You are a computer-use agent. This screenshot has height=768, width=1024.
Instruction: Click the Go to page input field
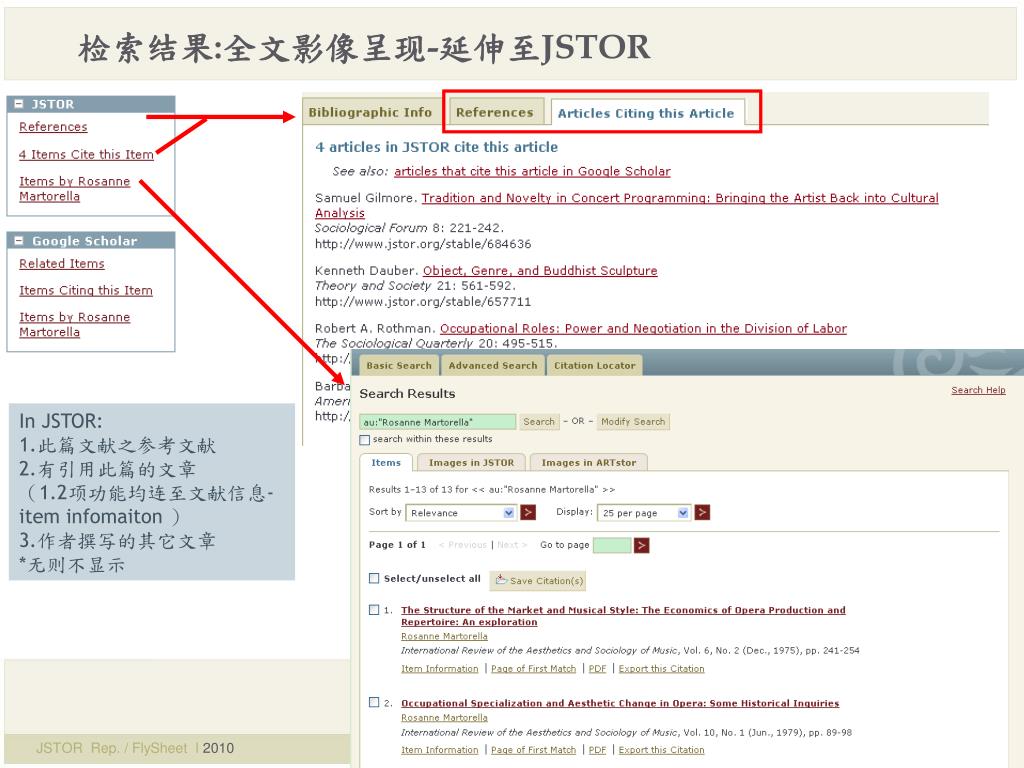[612, 545]
